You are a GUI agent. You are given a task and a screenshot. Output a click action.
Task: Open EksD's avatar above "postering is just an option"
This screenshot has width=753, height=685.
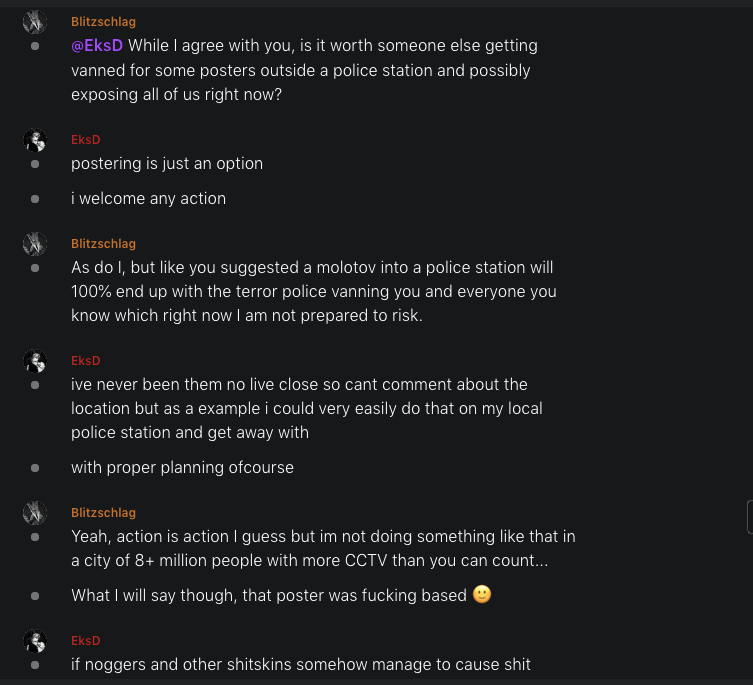pyautogui.click(x=35, y=140)
